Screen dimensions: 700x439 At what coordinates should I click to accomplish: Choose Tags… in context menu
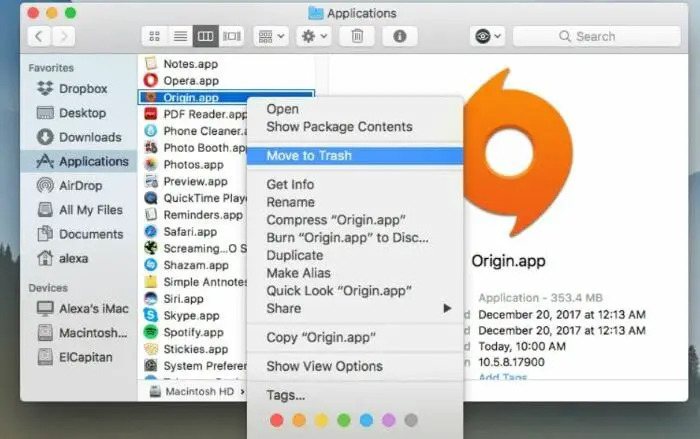[355, 395]
